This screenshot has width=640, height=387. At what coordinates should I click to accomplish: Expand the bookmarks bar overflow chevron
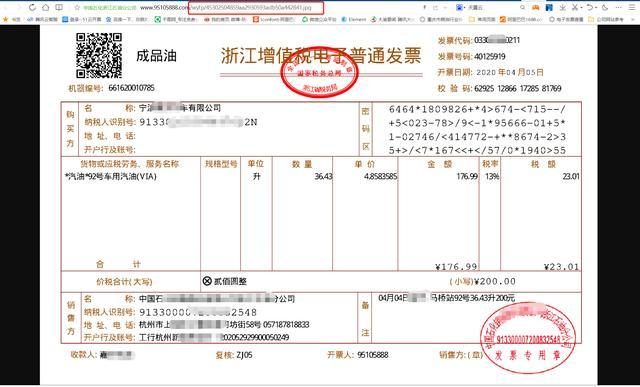(633, 19)
